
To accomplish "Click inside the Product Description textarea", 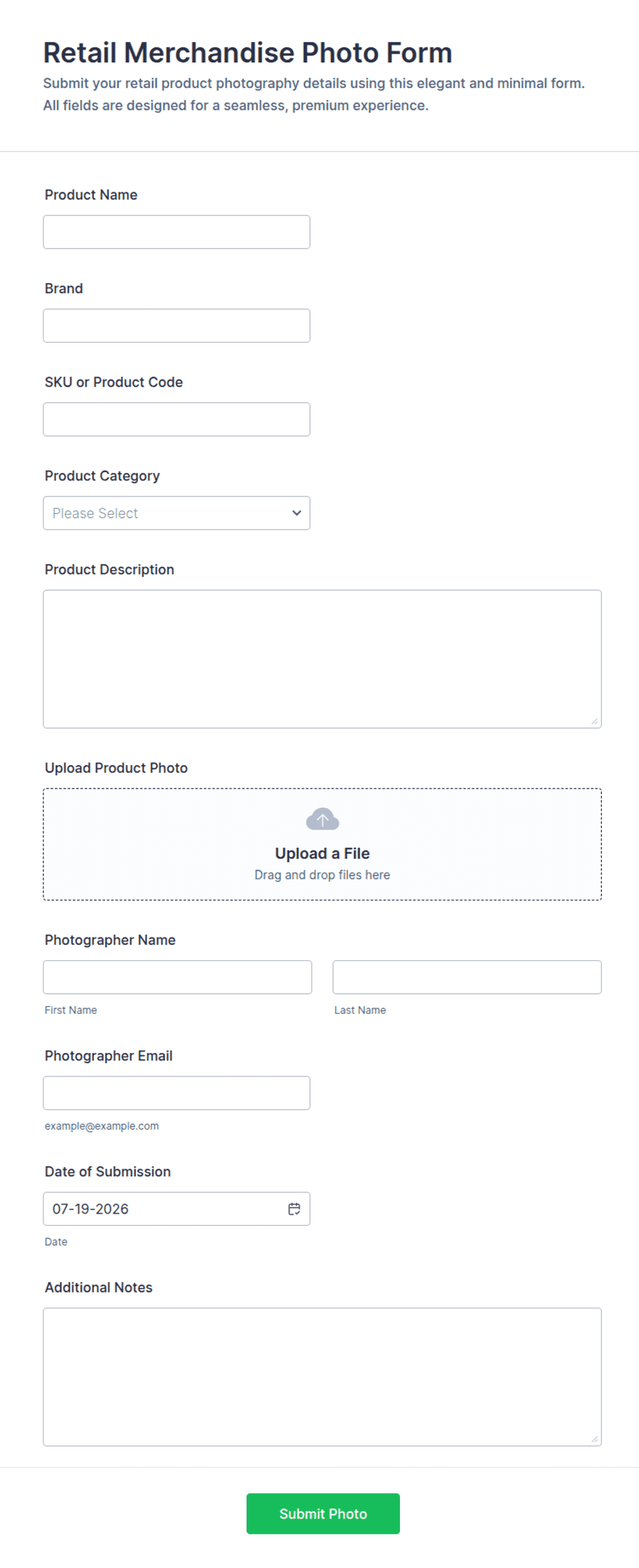I will (x=322, y=659).
